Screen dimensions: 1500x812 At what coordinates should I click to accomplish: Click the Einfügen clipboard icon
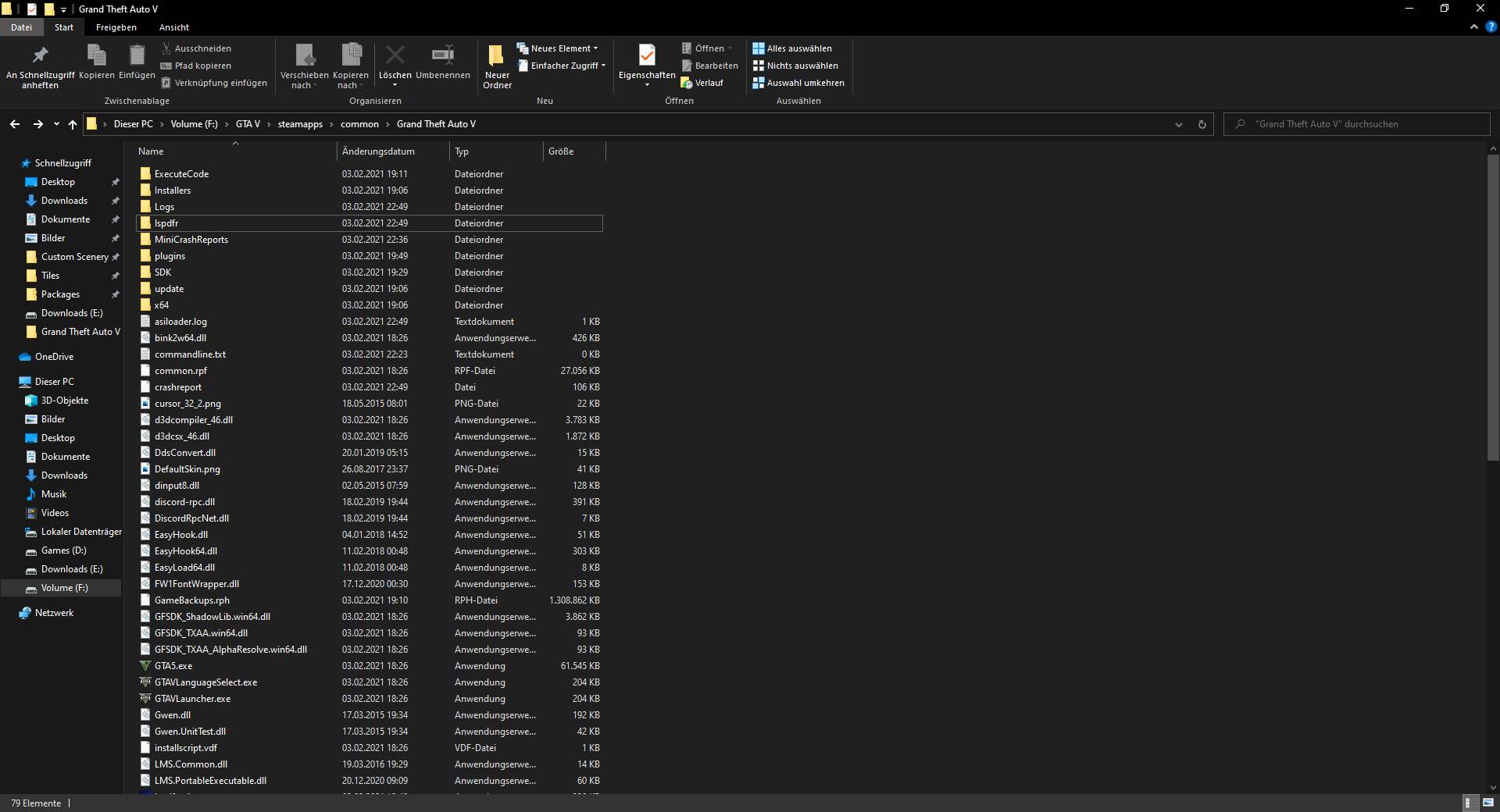click(137, 56)
